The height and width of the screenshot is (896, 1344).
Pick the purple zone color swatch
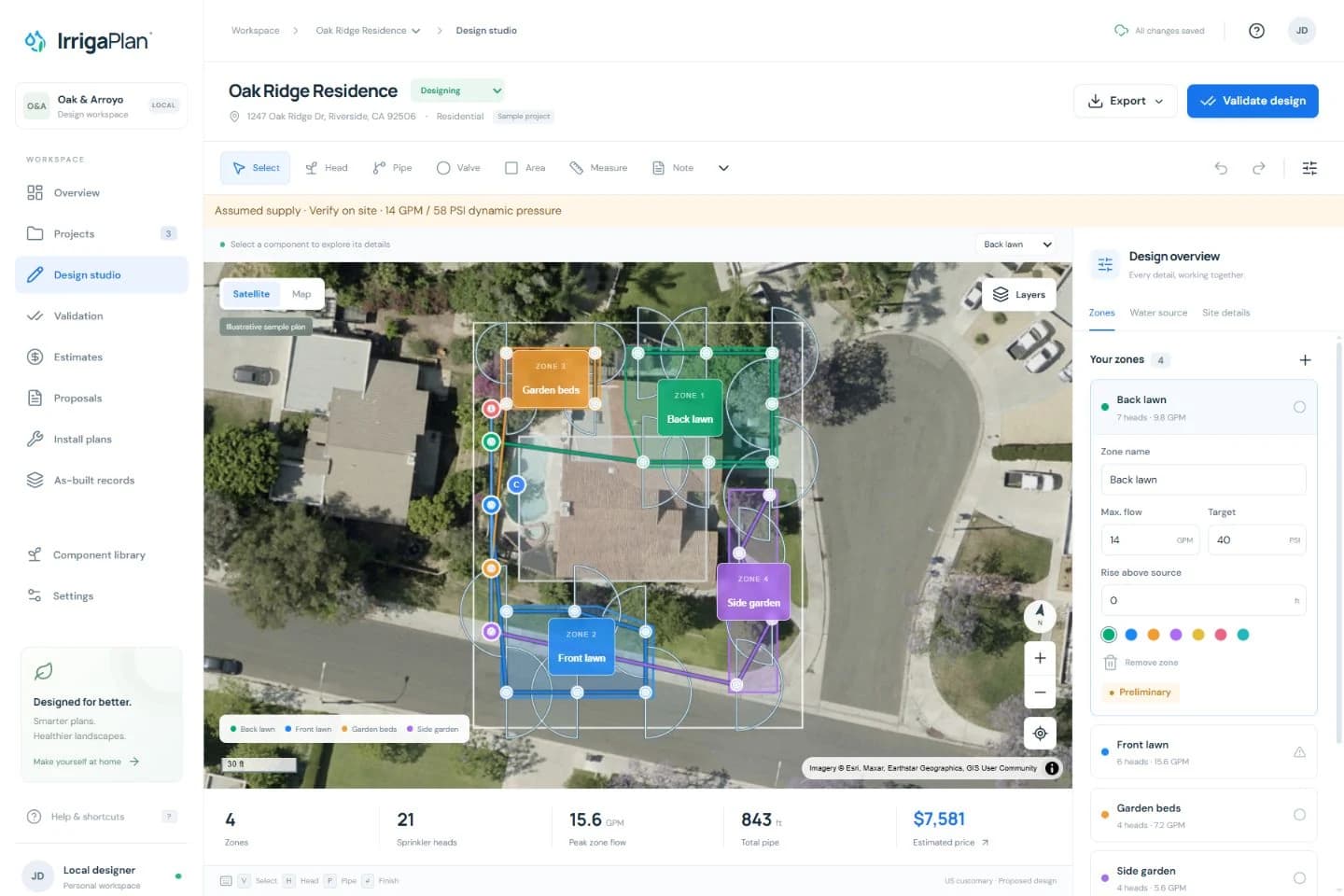[1176, 635]
